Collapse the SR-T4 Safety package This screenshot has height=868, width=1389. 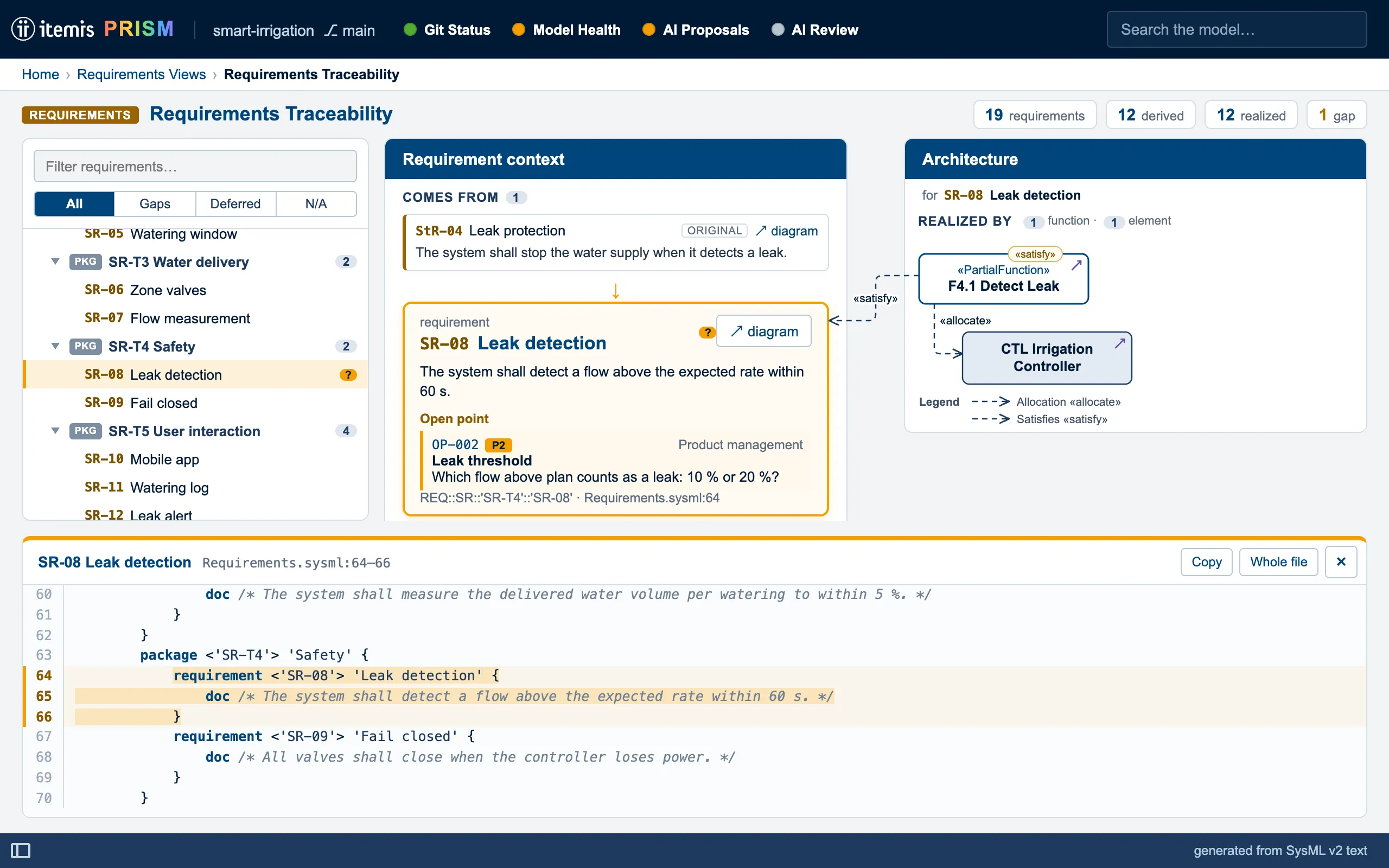coord(55,346)
